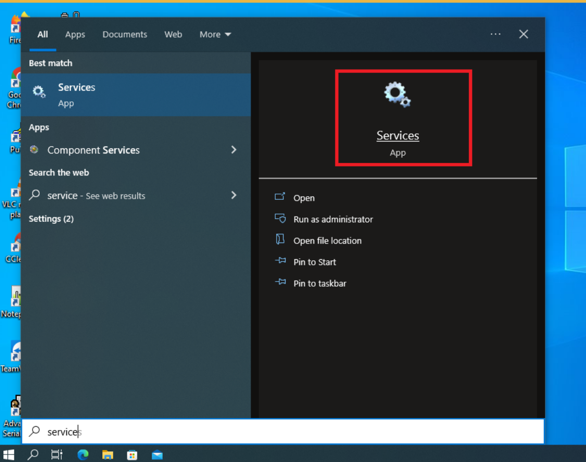This screenshot has height=462, width=586.
Task: Choose Open file location
Action: [x=327, y=241]
